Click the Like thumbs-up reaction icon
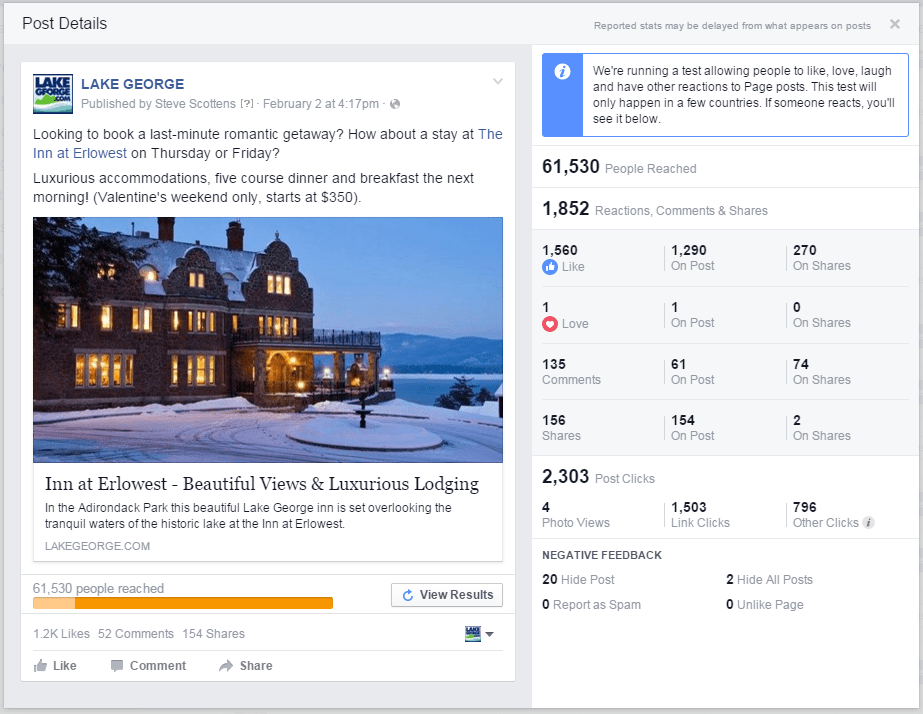 pos(550,267)
